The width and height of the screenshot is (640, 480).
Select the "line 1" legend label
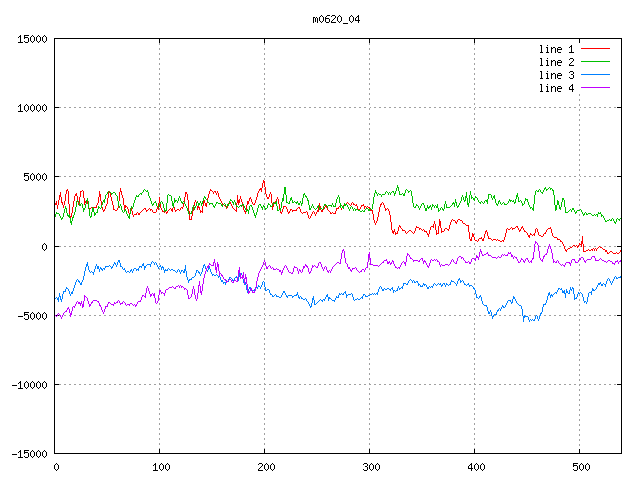557,49
